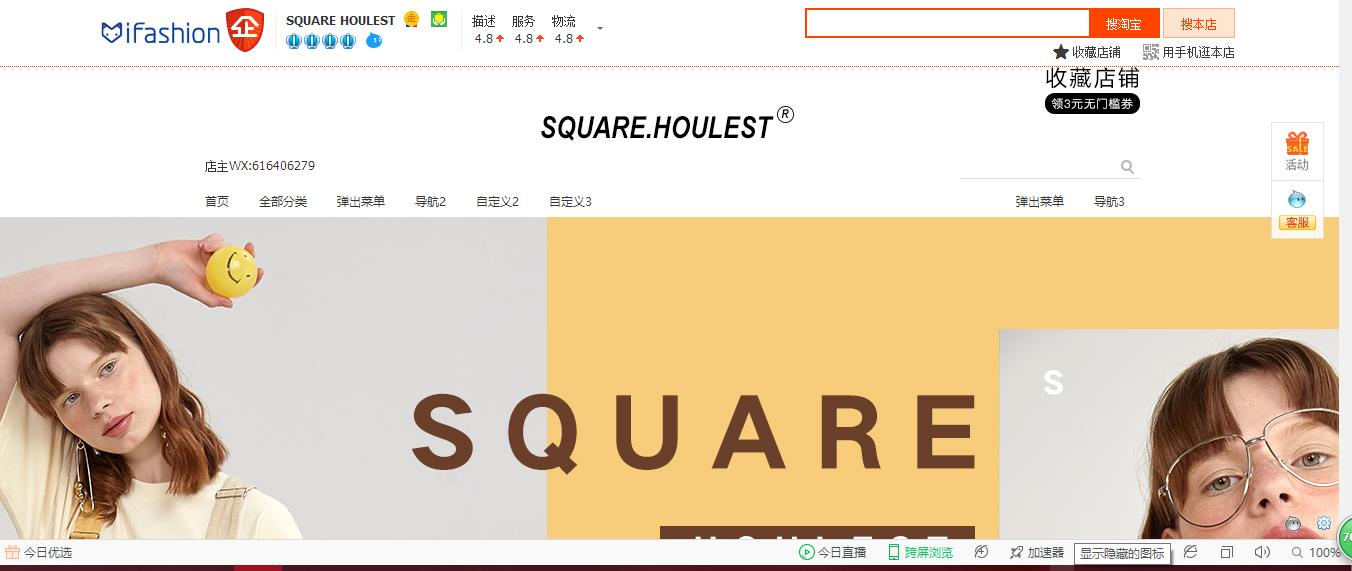This screenshot has width=1352, height=571.
Task: Click the model with glasses banner image
Action: (1168, 434)
